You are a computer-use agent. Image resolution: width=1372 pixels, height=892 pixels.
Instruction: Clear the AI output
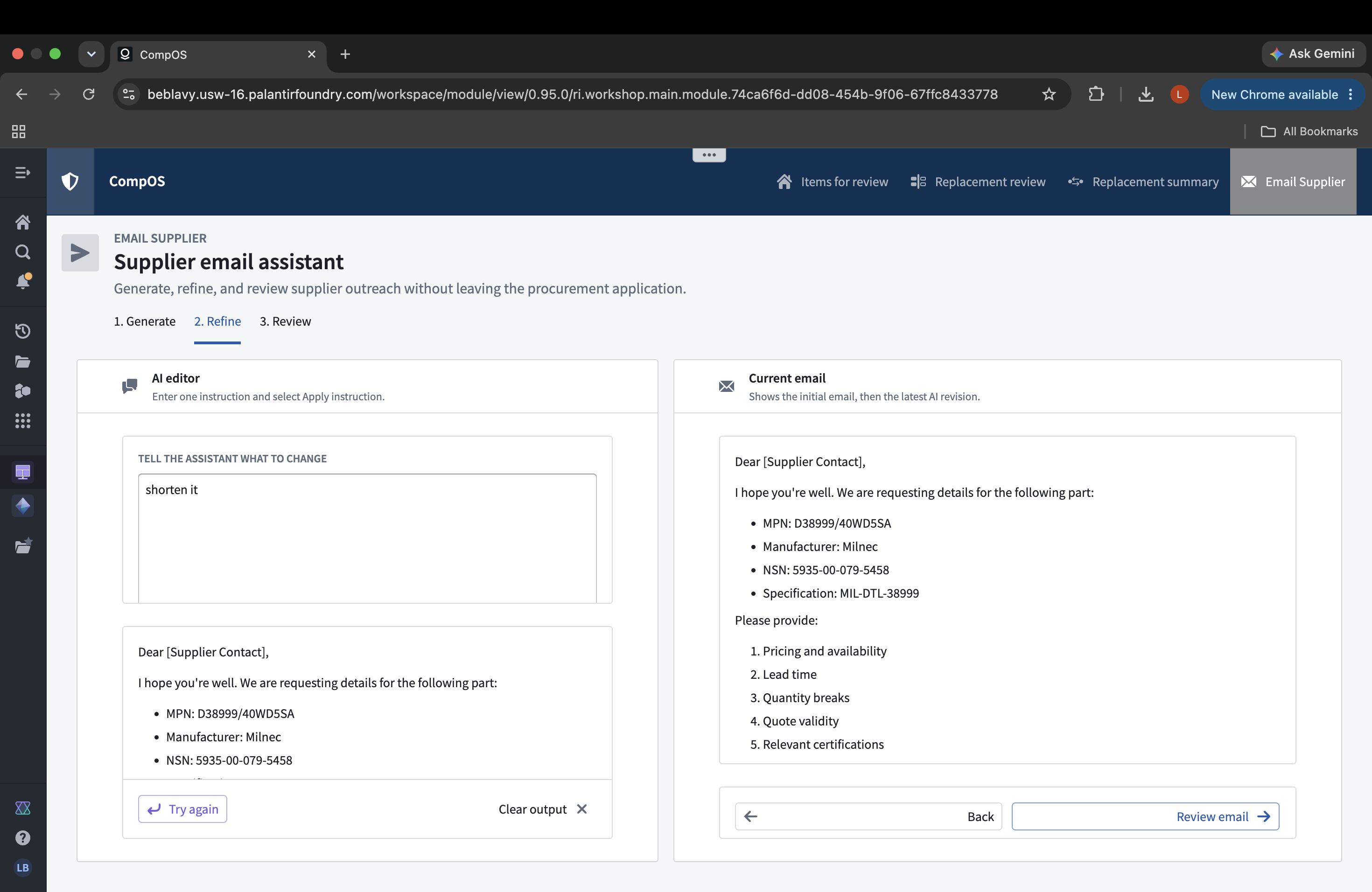pos(542,809)
